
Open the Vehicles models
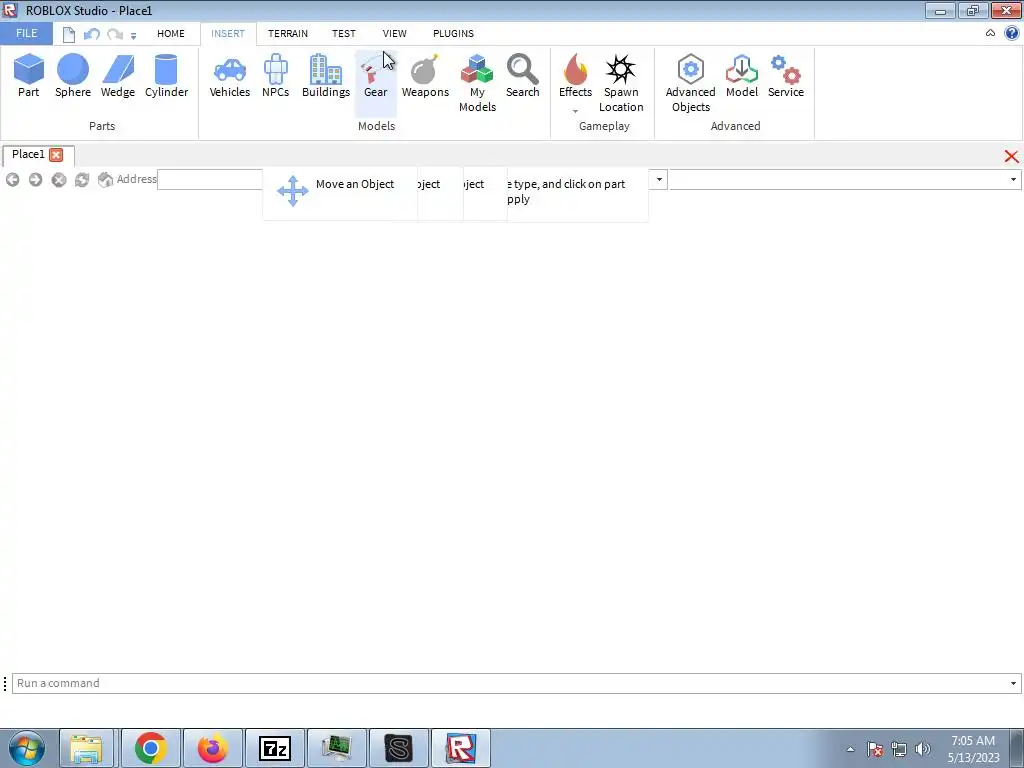[x=229, y=76]
